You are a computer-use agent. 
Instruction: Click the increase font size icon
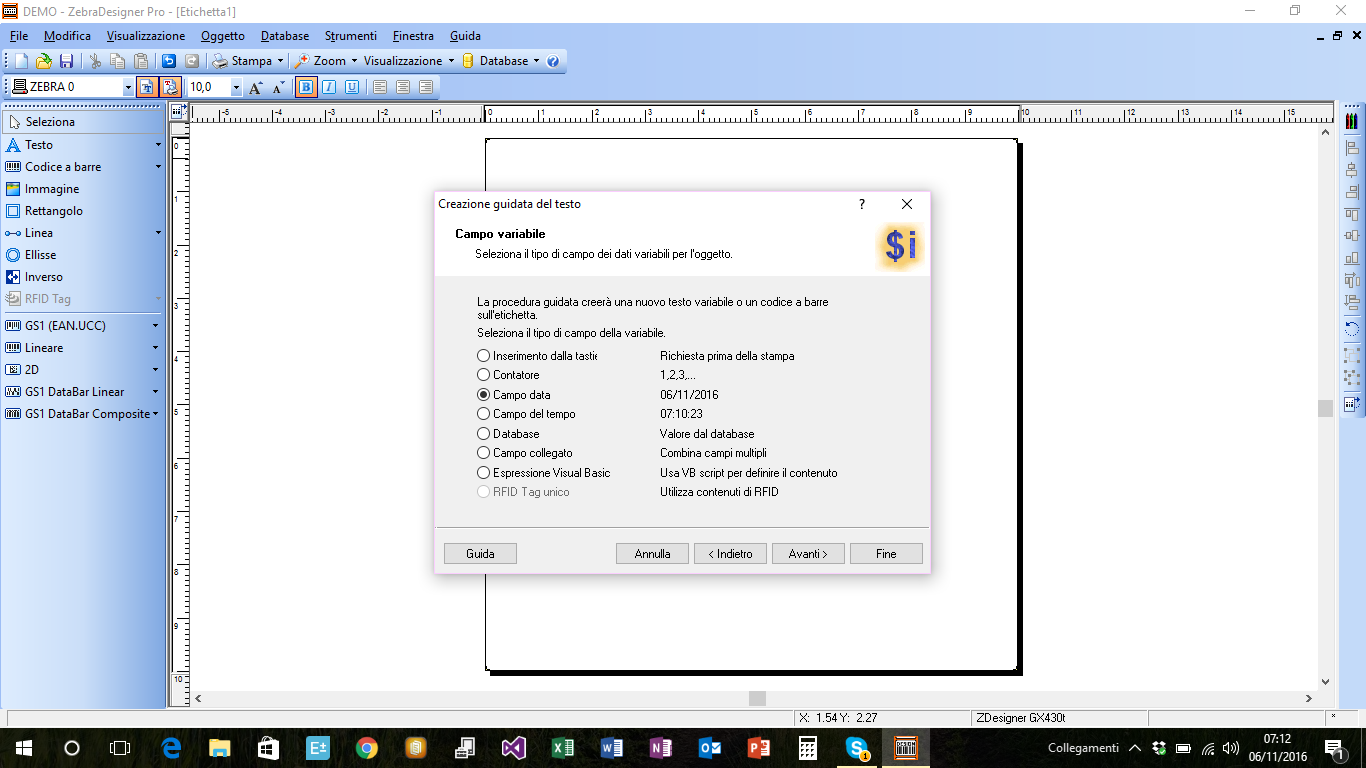tap(256, 87)
